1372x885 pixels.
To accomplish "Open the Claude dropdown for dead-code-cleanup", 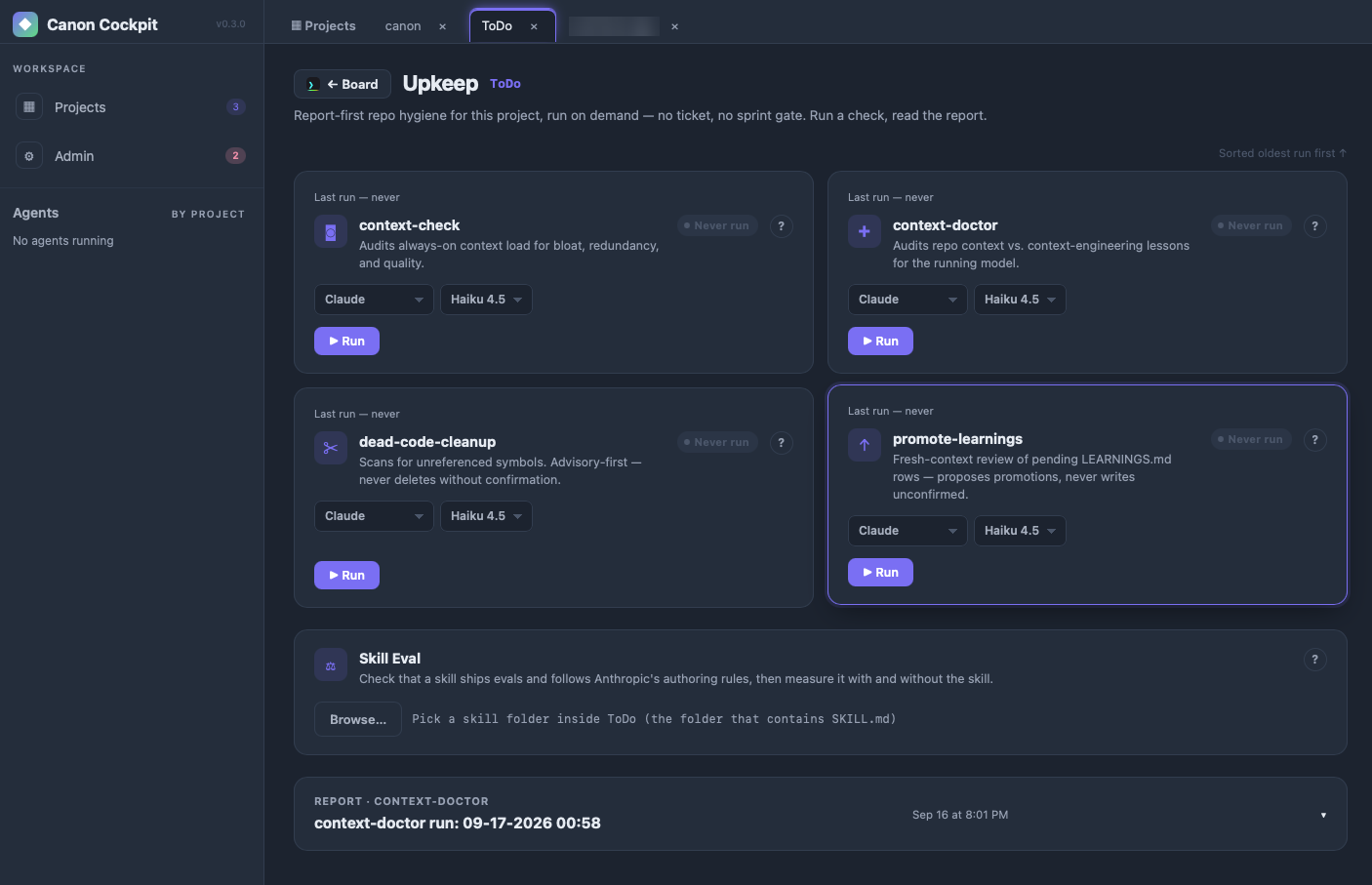I will [374, 516].
